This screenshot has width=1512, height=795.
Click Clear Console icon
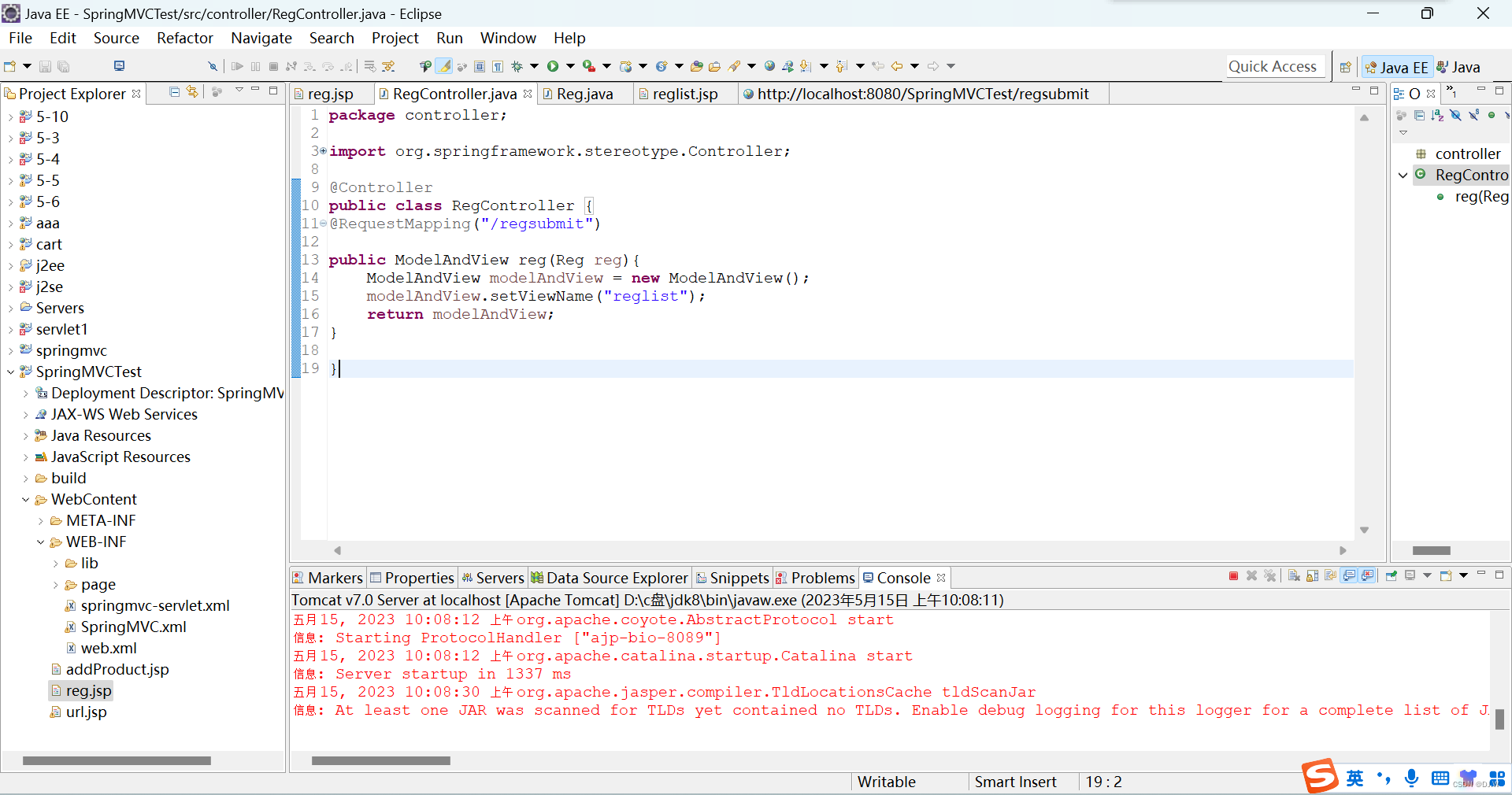click(x=1294, y=576)
